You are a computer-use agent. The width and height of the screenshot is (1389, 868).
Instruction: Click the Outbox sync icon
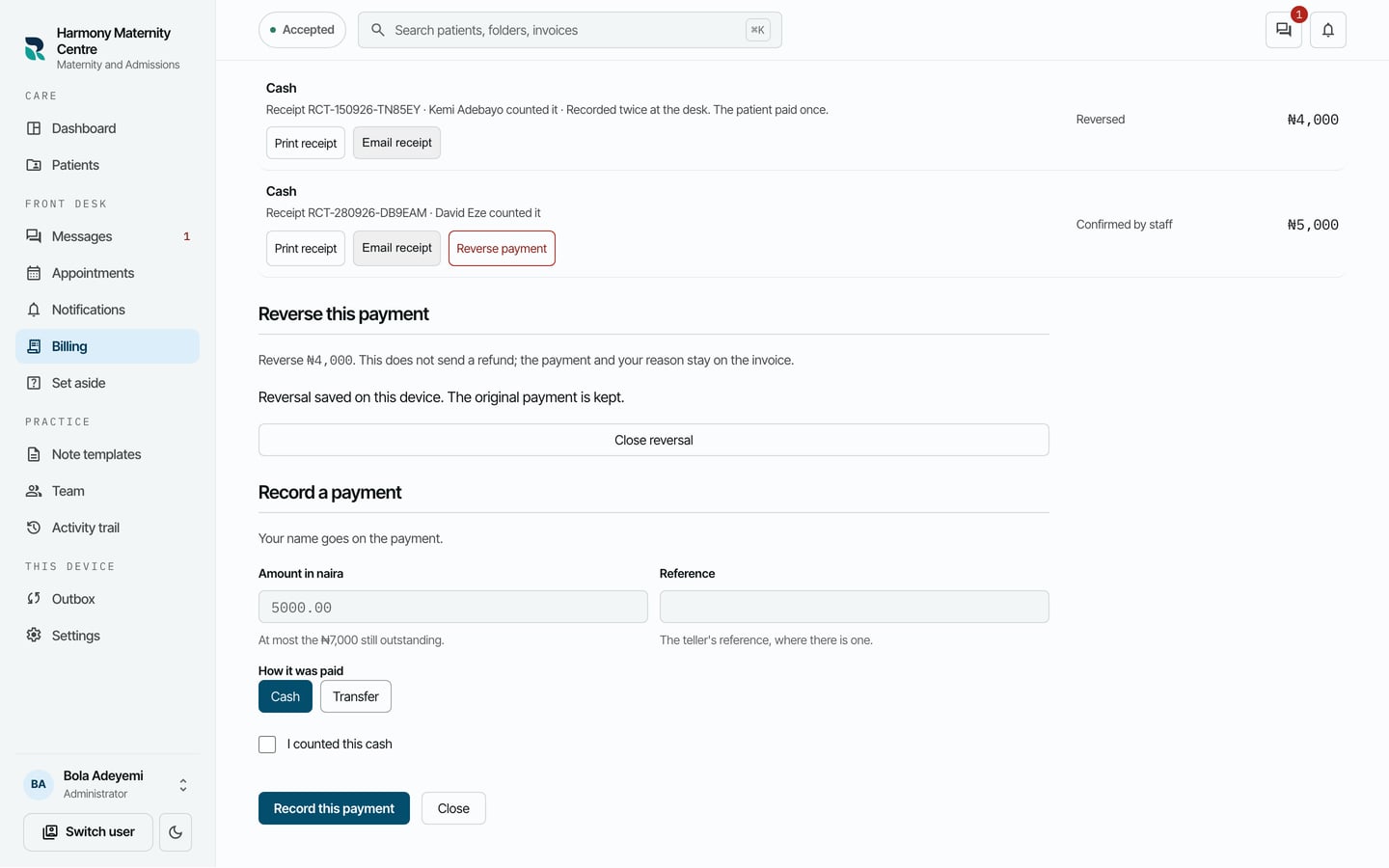click(34, 599)
